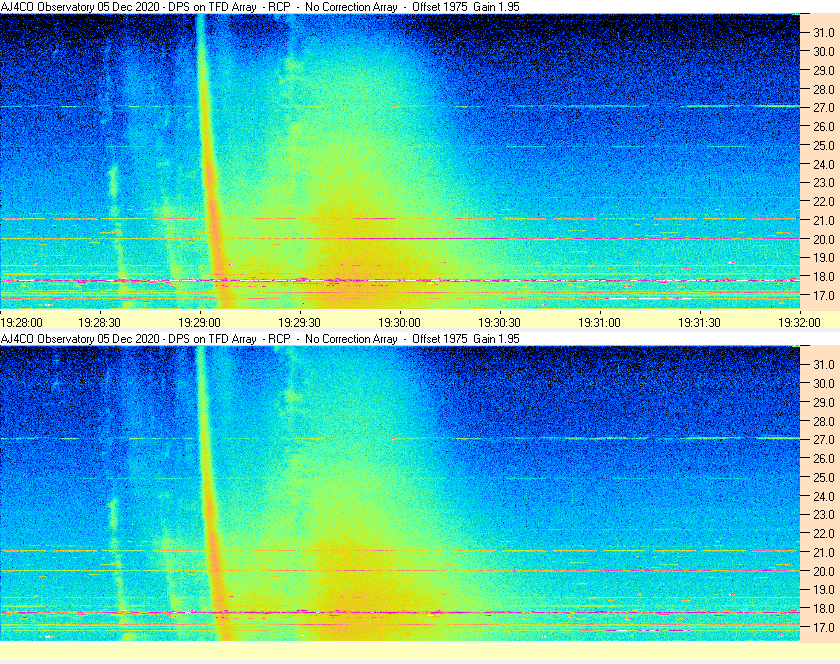Click 27.0 MHz label on lower spectrogram
Viewport: 840px width, 664px height.
pos(824,440)
